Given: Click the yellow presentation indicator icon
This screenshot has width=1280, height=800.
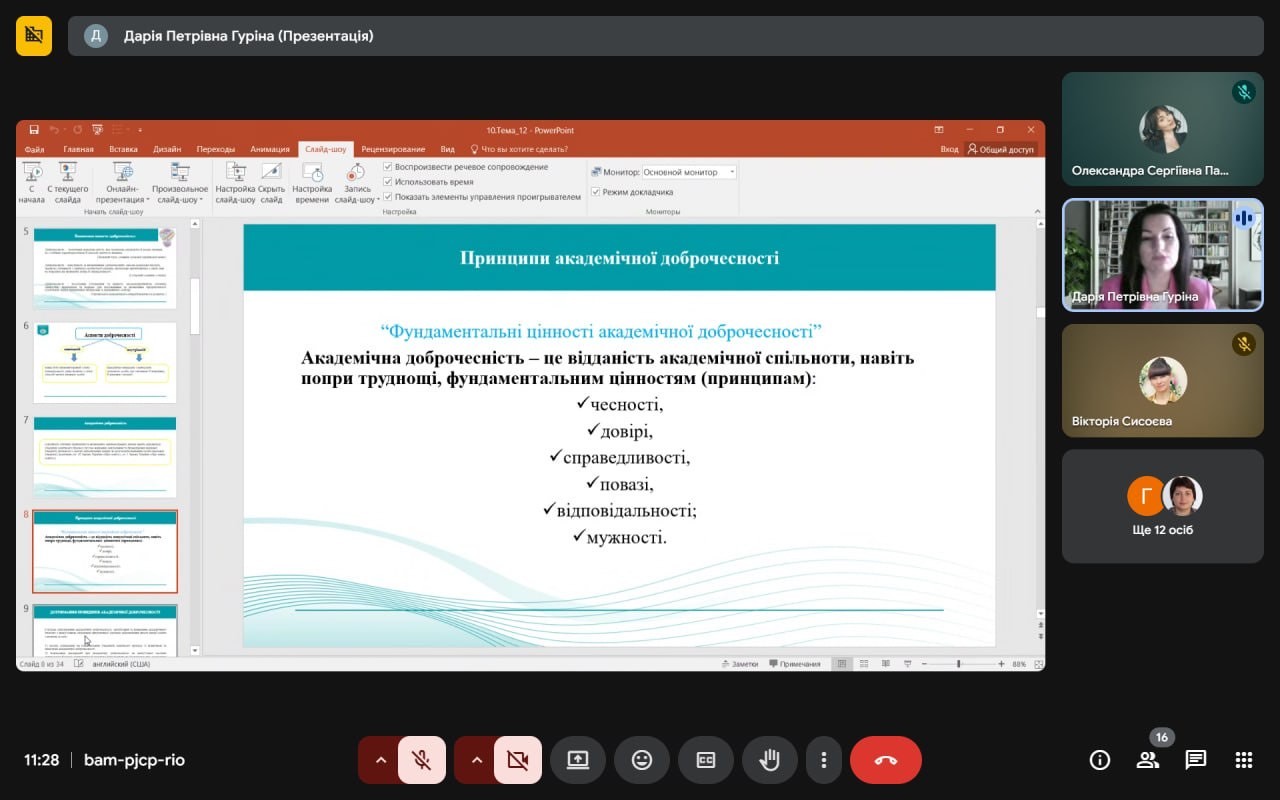Looking at the screenshot, I should [34, 36].
